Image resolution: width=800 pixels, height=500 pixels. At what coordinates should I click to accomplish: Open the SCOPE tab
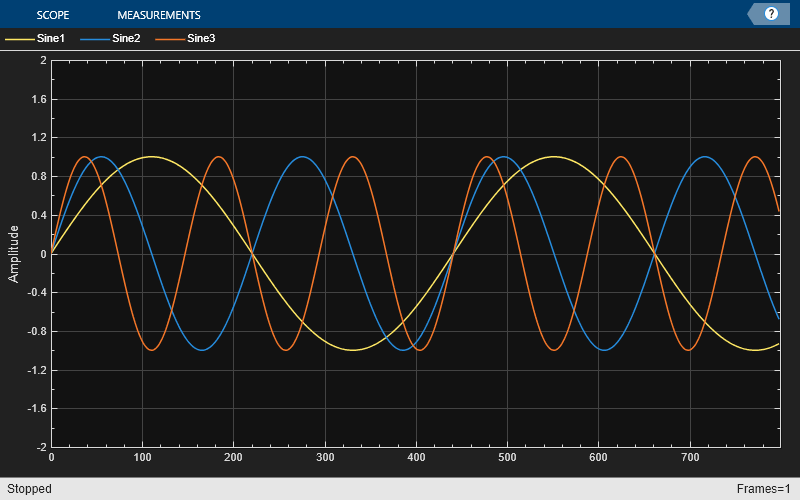(x=54, y=15)
